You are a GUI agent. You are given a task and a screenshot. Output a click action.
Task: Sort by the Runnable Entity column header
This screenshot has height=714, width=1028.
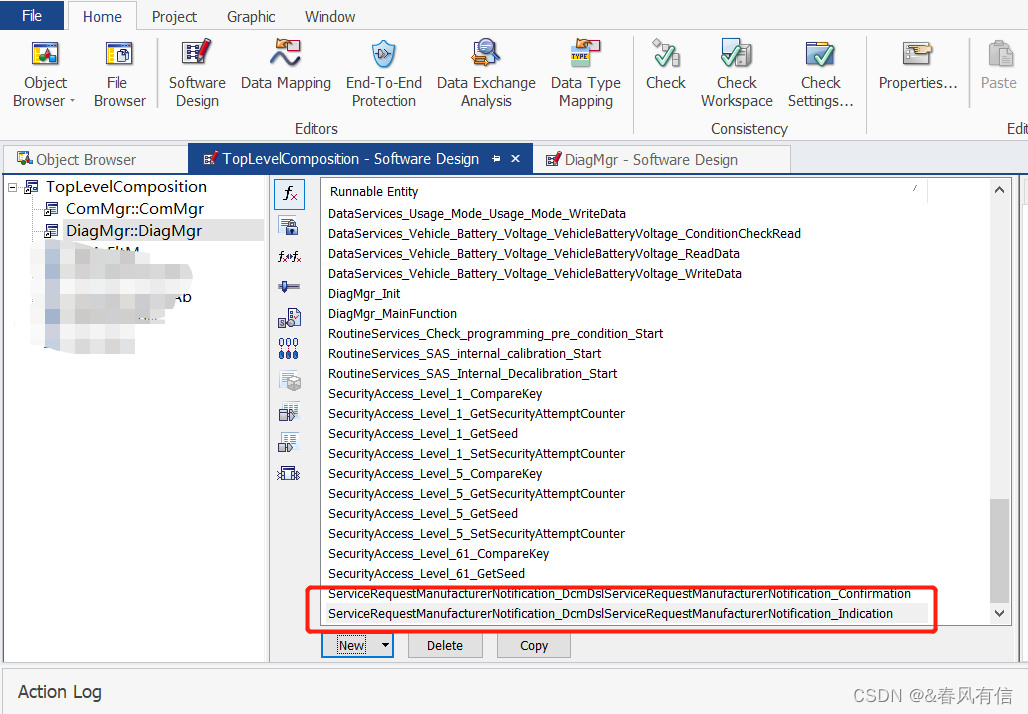626,191
